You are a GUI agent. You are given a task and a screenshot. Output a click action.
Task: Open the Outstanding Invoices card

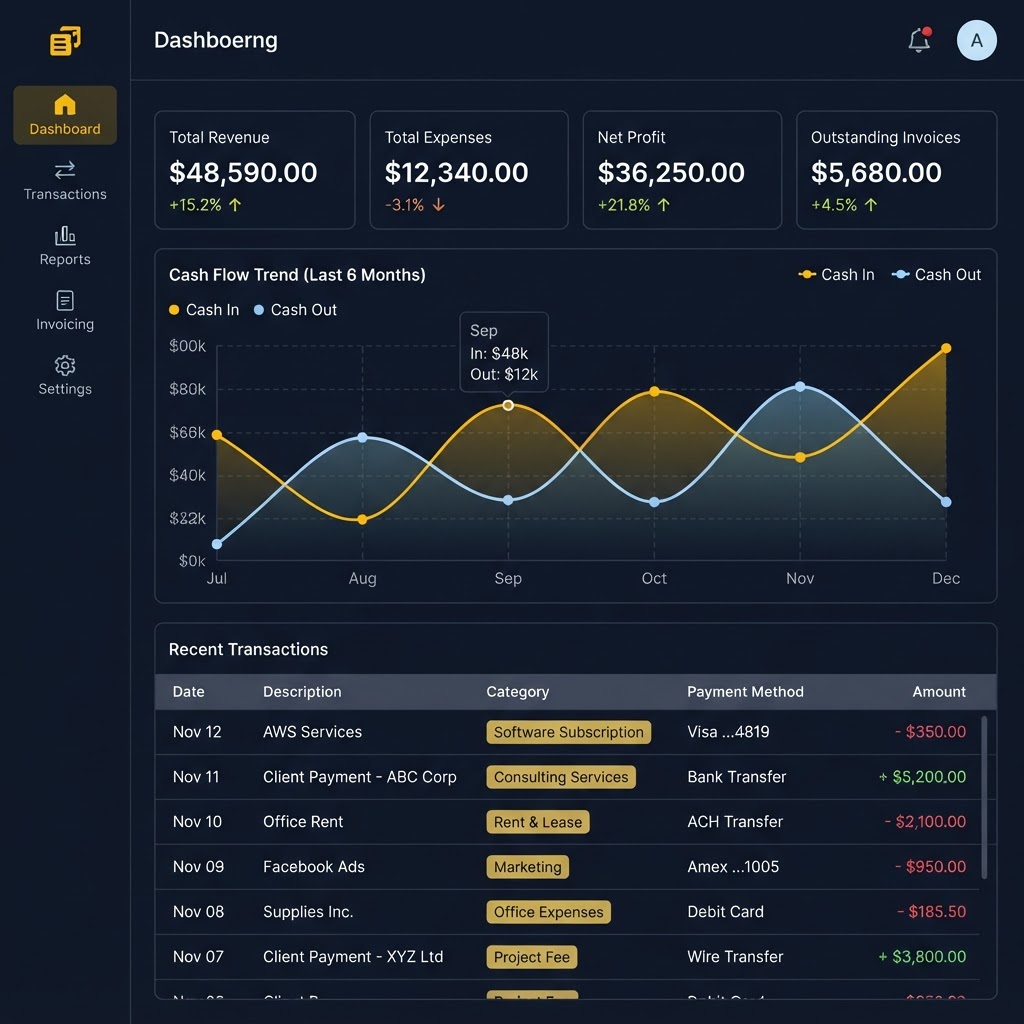tap(896, 170)
